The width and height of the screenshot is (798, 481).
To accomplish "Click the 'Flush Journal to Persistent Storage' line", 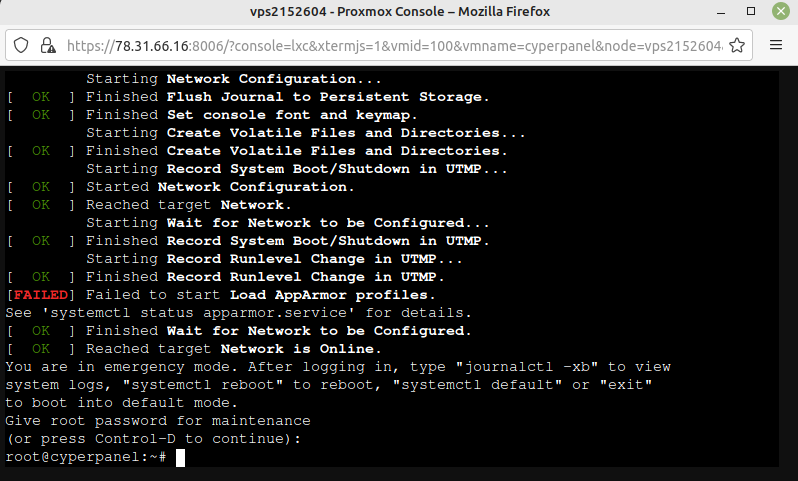I will [x=327, y=97].
